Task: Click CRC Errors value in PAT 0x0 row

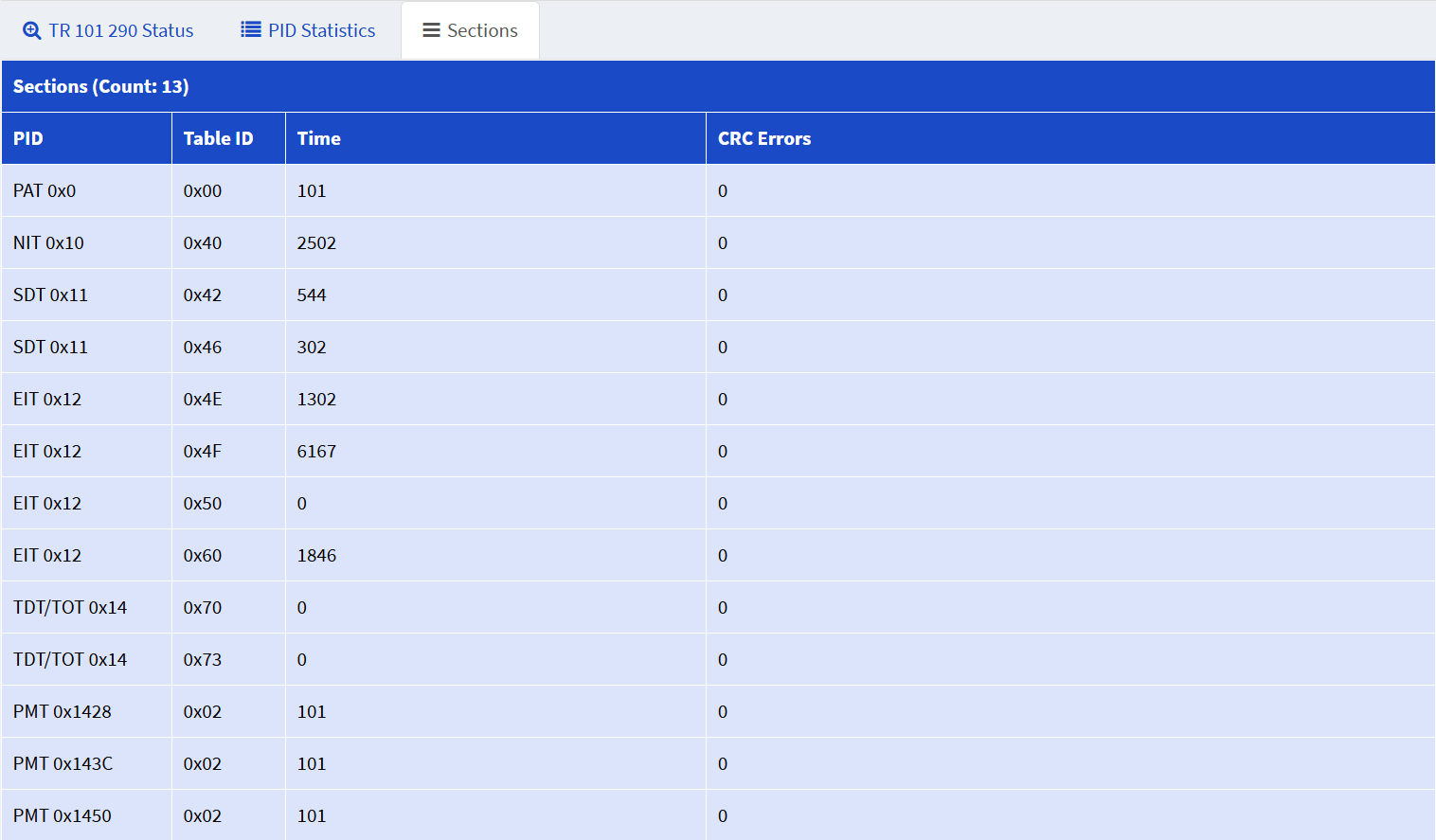Action: [723, 190]
